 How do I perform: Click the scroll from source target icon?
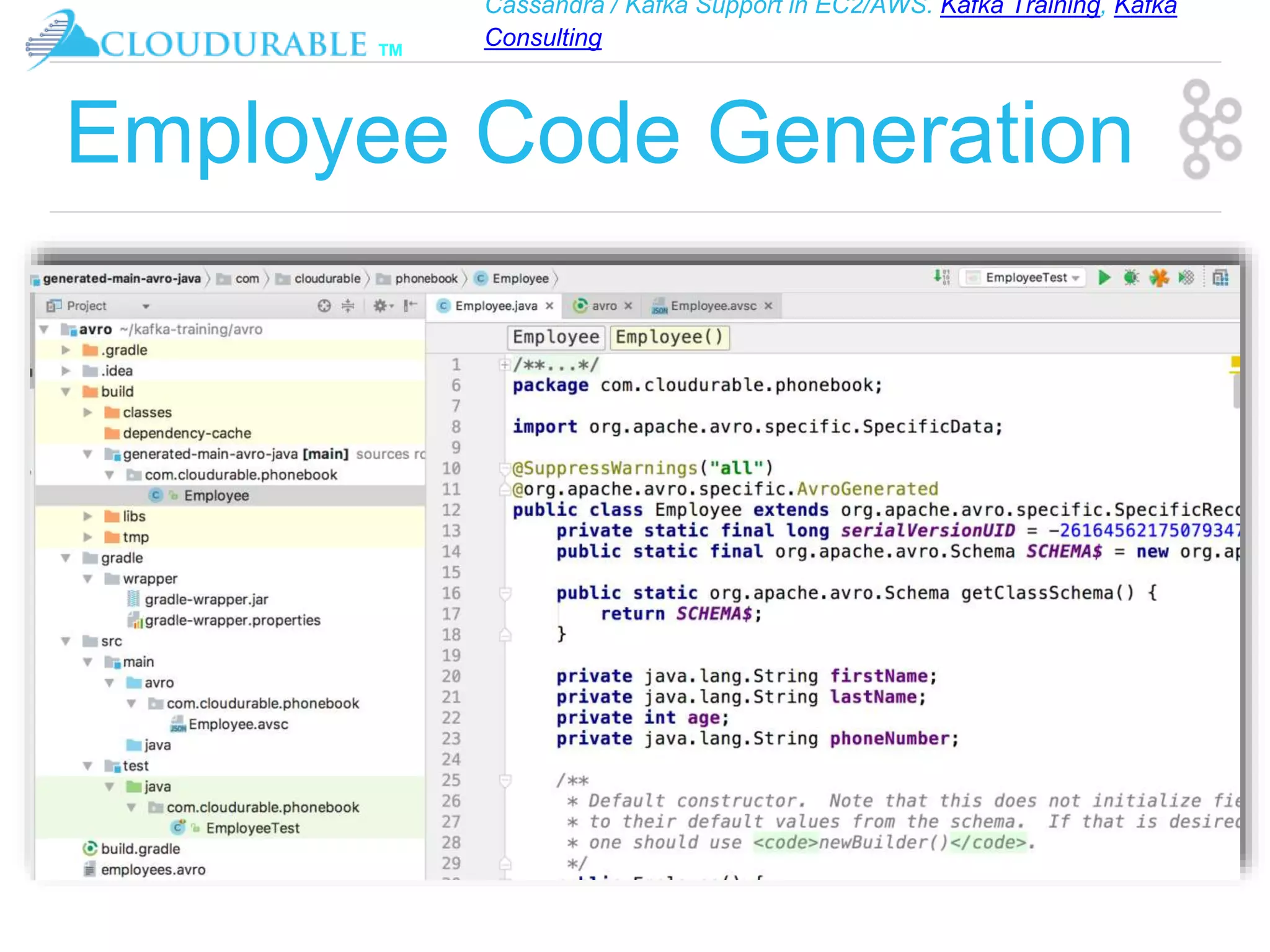pos(324,306)
